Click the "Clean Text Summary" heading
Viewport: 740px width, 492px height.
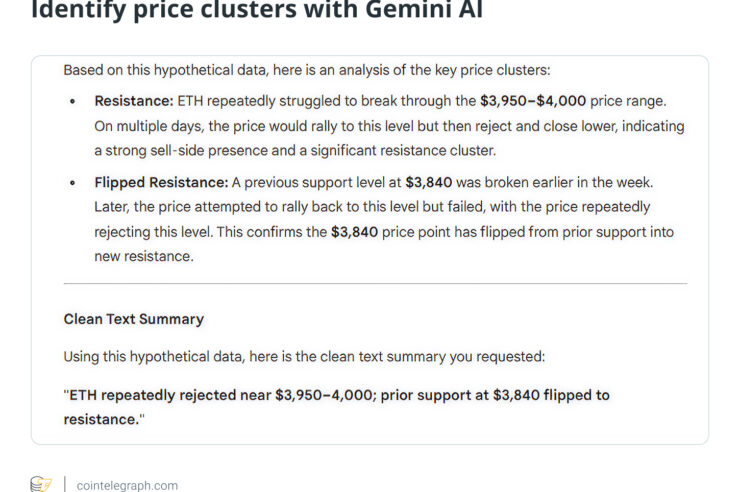(x=133, y=319)
